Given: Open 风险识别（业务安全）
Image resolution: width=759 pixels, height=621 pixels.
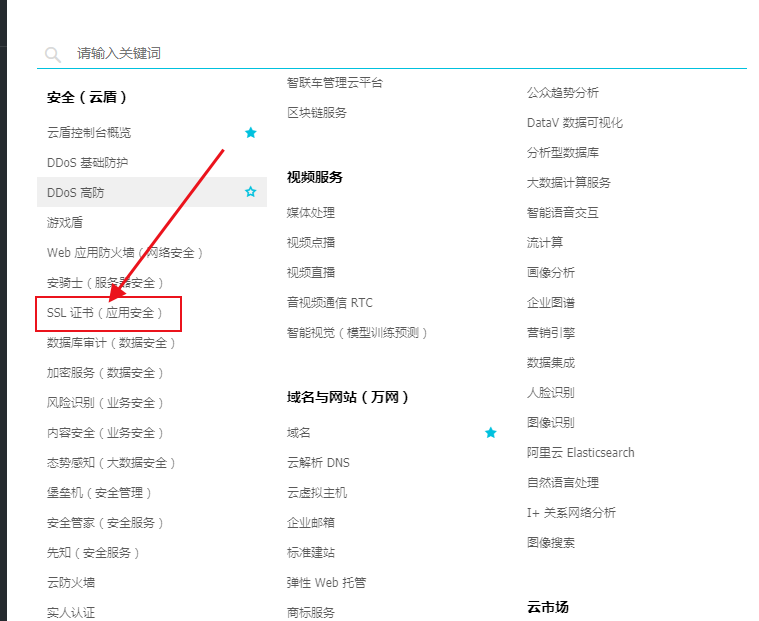Looking at the screenshot, I should (x=106, y=403).
